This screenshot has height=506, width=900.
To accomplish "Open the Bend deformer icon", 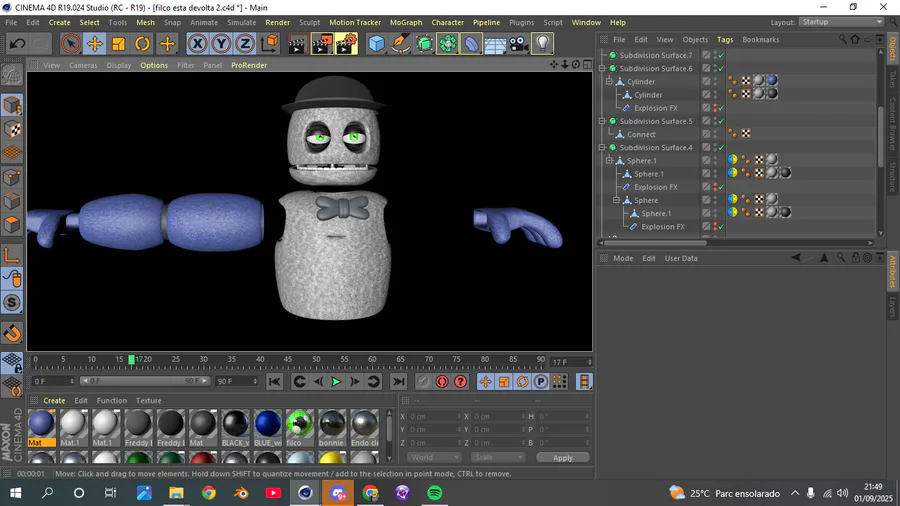I will (471, 44).
